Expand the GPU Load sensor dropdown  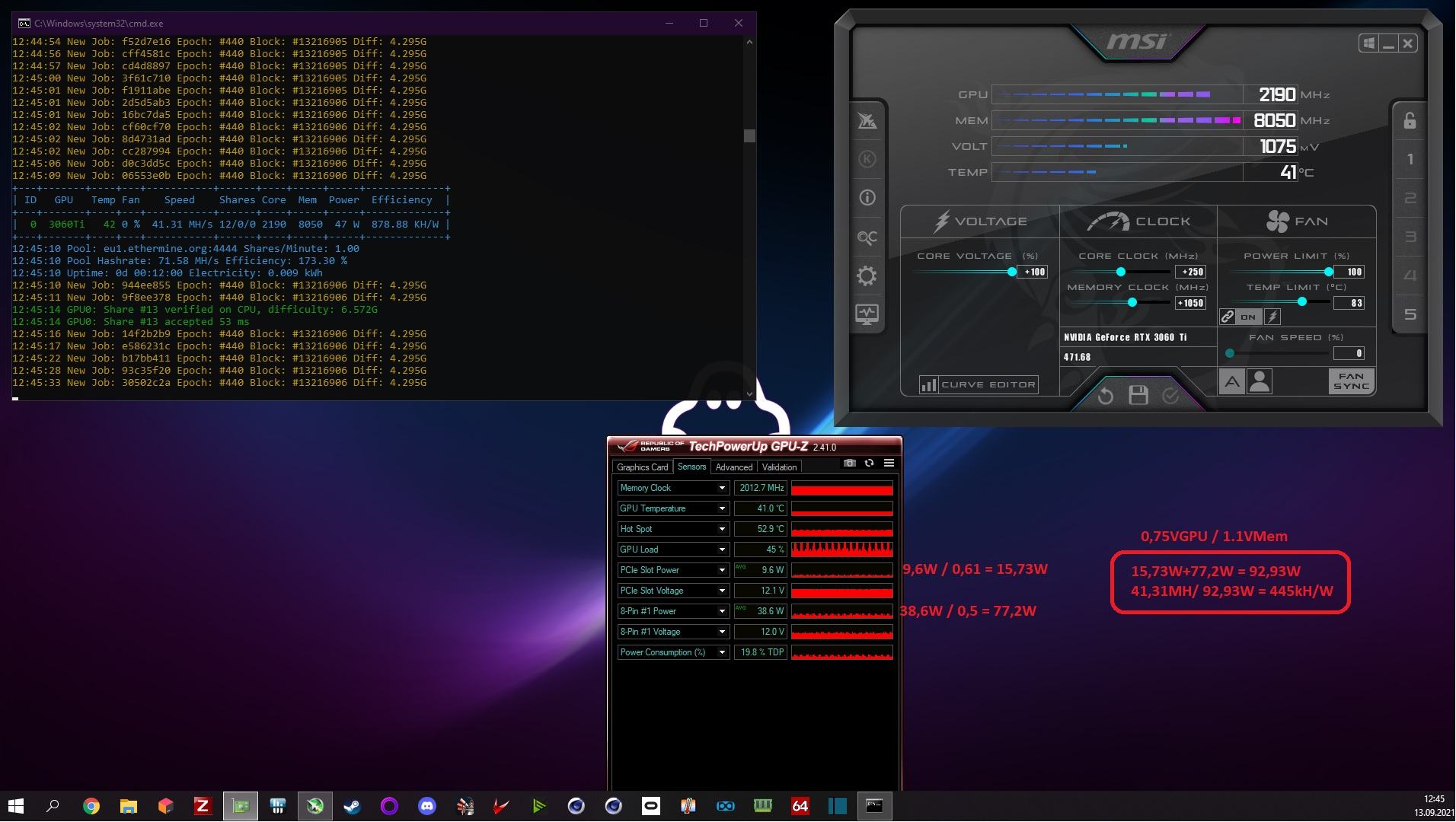[722, 550]
